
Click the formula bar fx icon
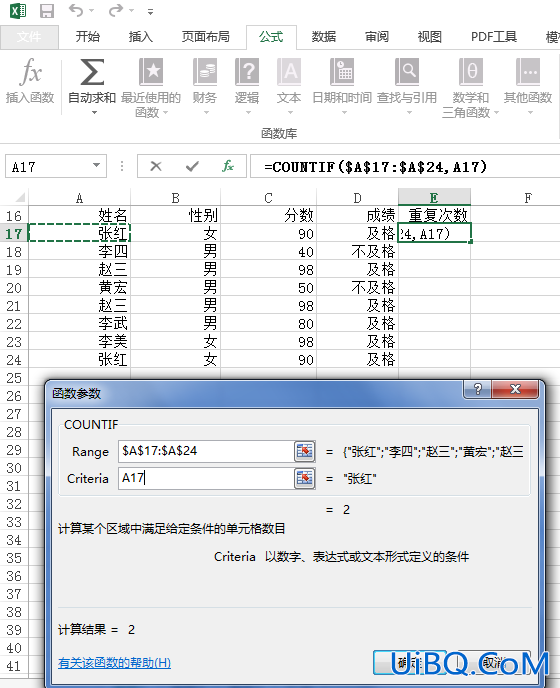(228, 166)
